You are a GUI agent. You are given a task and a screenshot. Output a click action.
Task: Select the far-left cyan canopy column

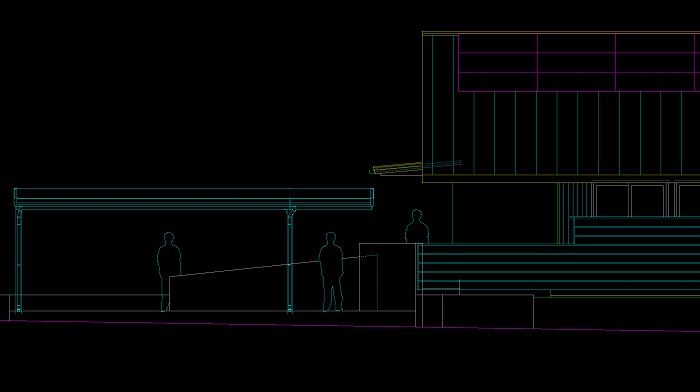coord(19,259)
